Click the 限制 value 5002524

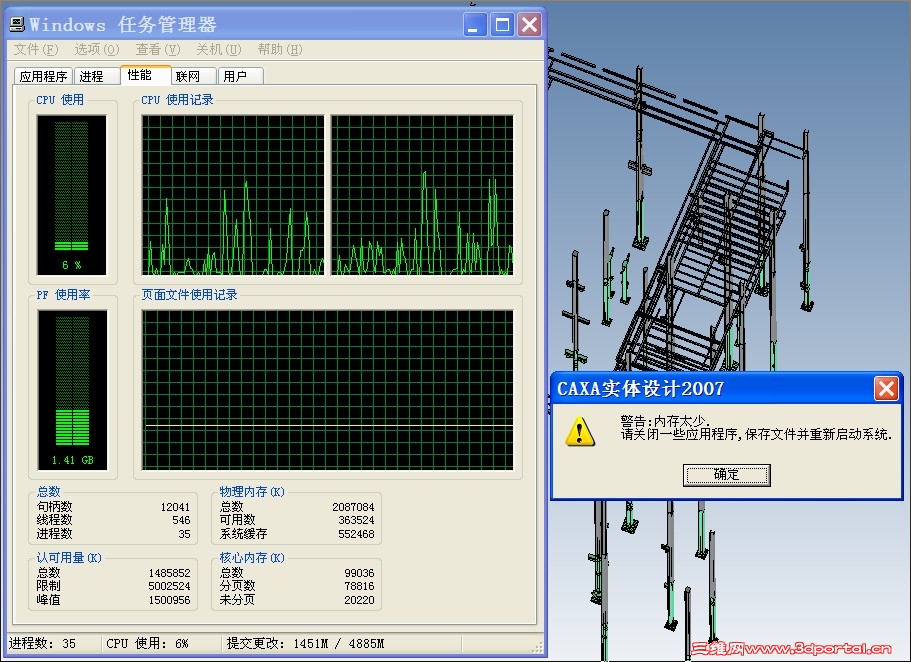coord(169,586)
